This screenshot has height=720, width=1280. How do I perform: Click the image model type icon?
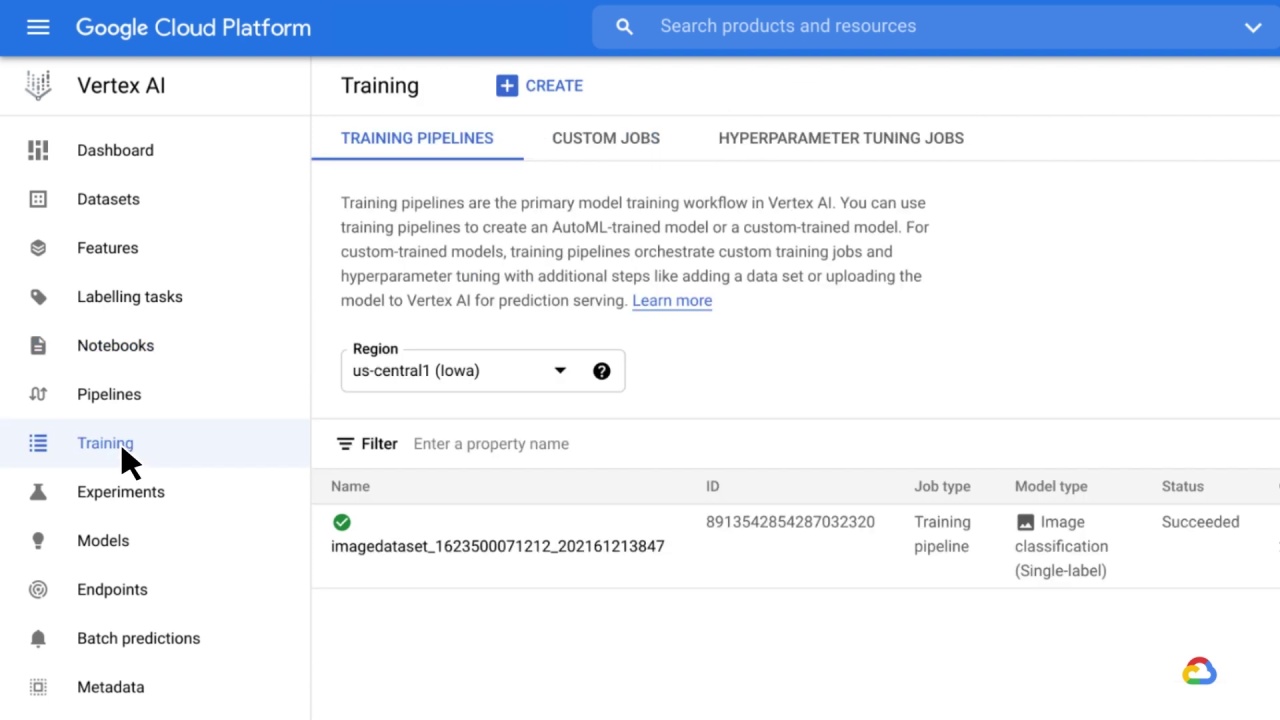[x=1025, y=522]
